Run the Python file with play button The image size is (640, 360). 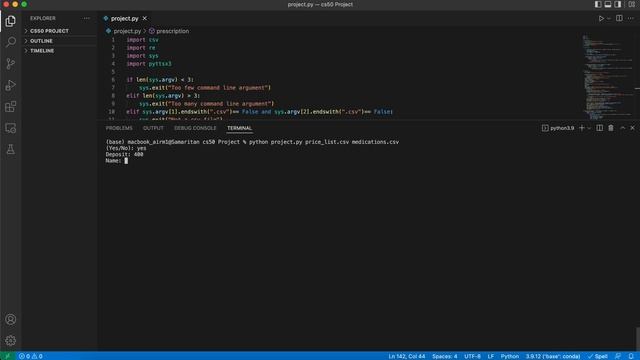coord(601,18)
